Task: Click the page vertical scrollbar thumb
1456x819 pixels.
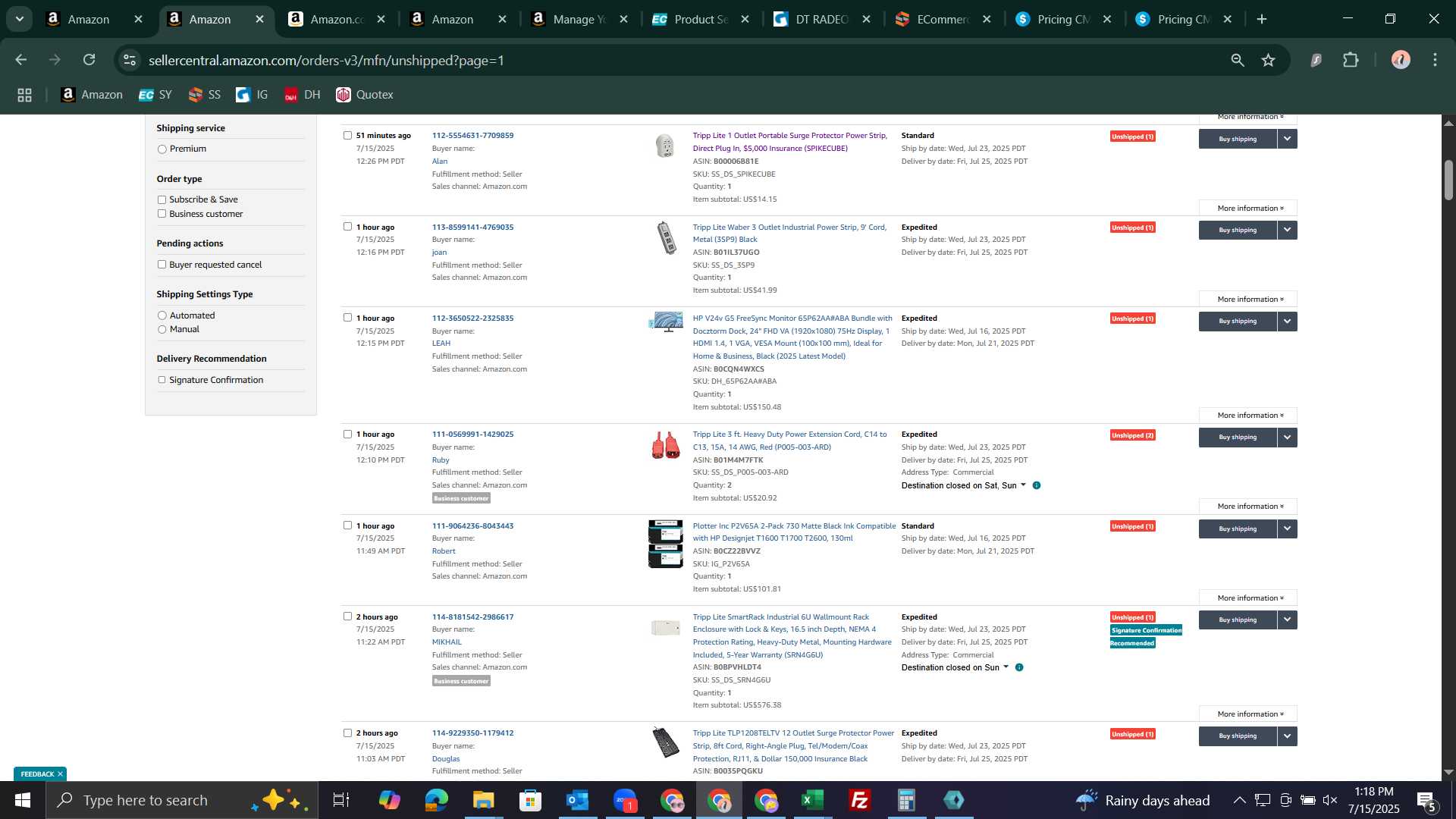Action: click(x=1448, y=180)
